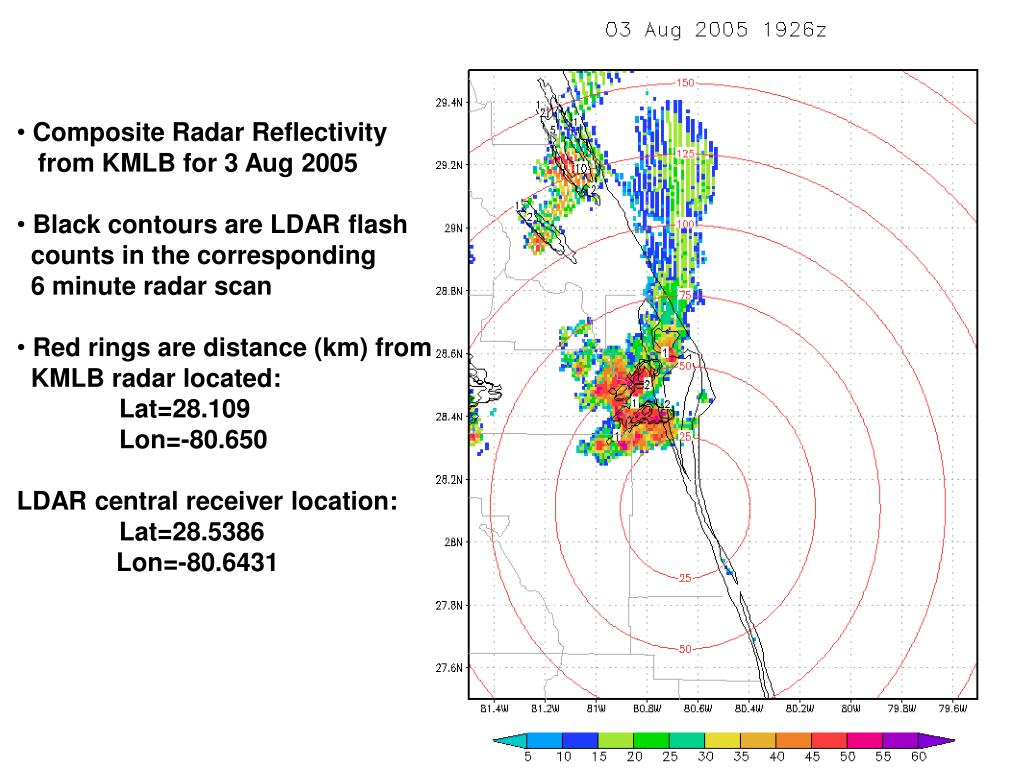Click the colorbar tick label '20'
This screenshot has height=768, width=1024.
click(x=635, y=756)
